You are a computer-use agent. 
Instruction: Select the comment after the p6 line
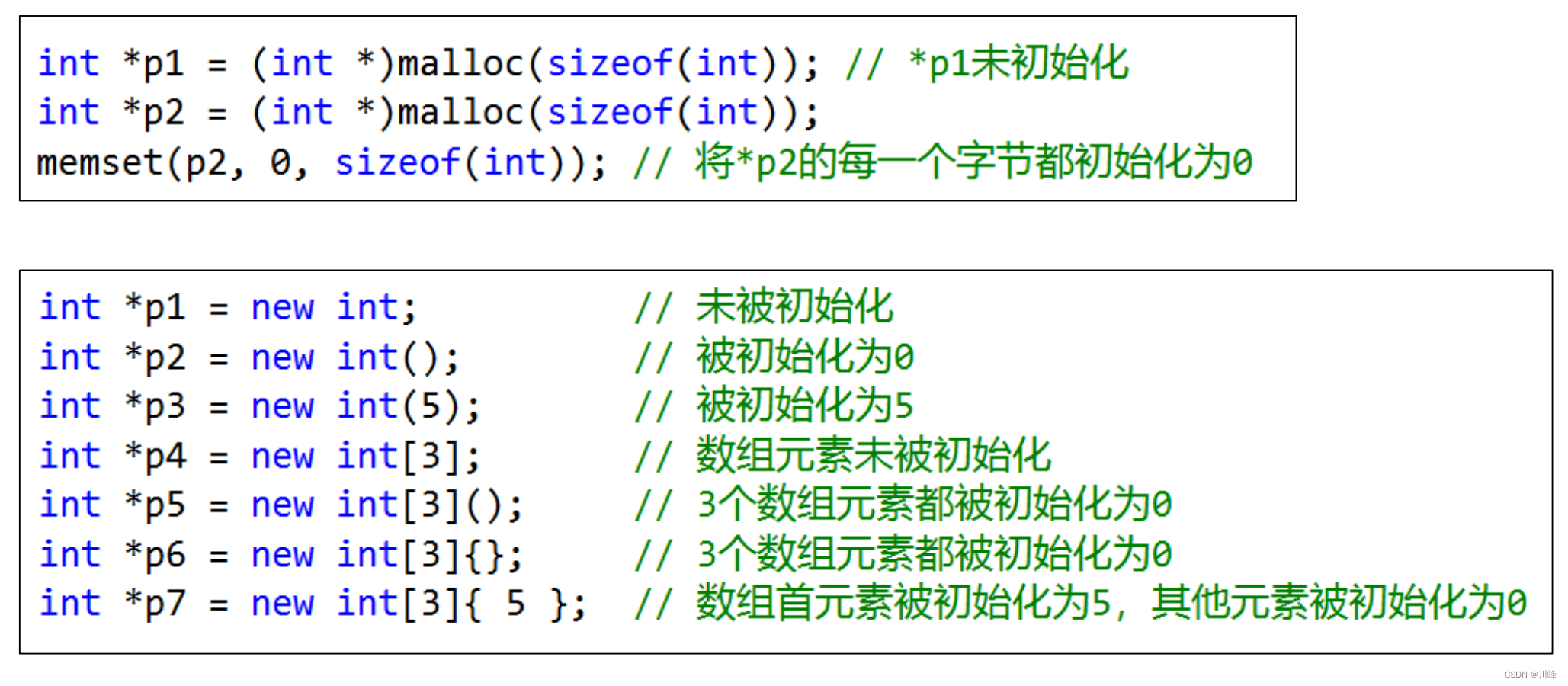coord(935,554)
